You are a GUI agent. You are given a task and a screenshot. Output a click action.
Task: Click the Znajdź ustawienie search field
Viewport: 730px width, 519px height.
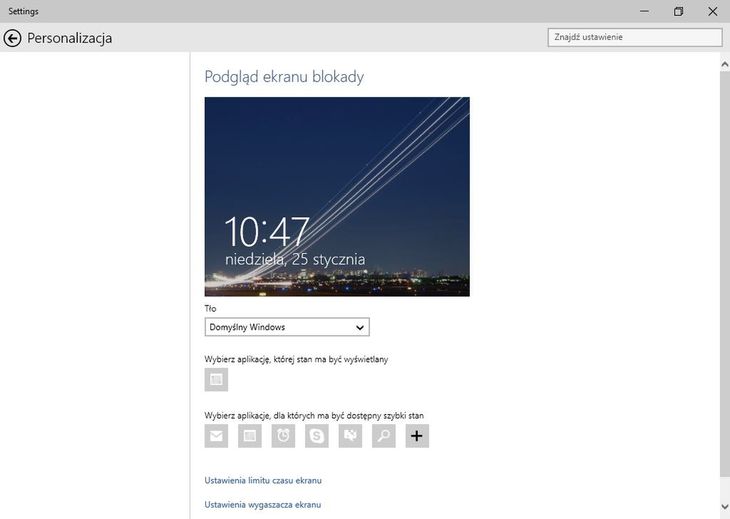634,37
